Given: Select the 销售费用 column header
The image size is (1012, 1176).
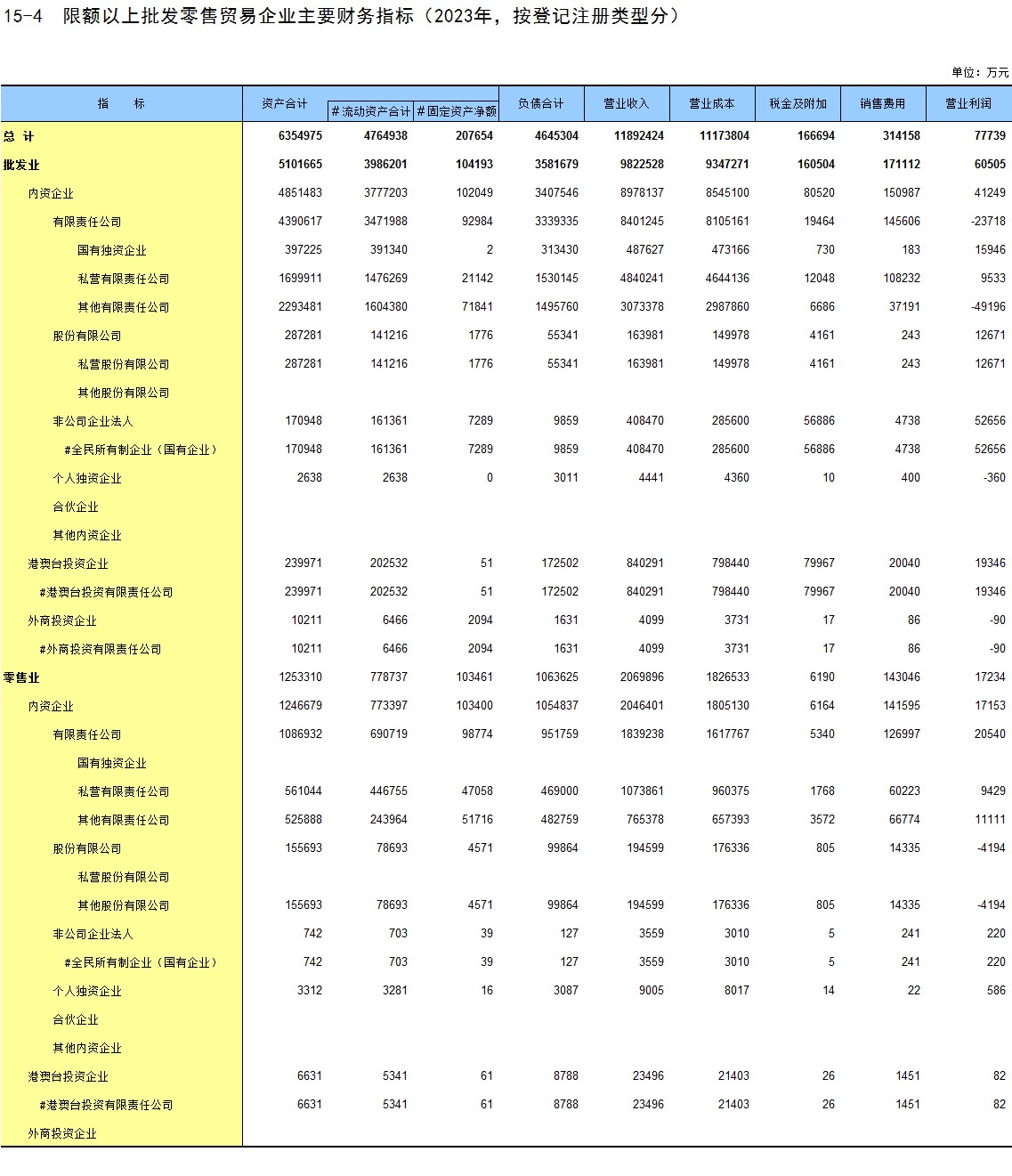Looking at the screenshot, I should (883, 103).
